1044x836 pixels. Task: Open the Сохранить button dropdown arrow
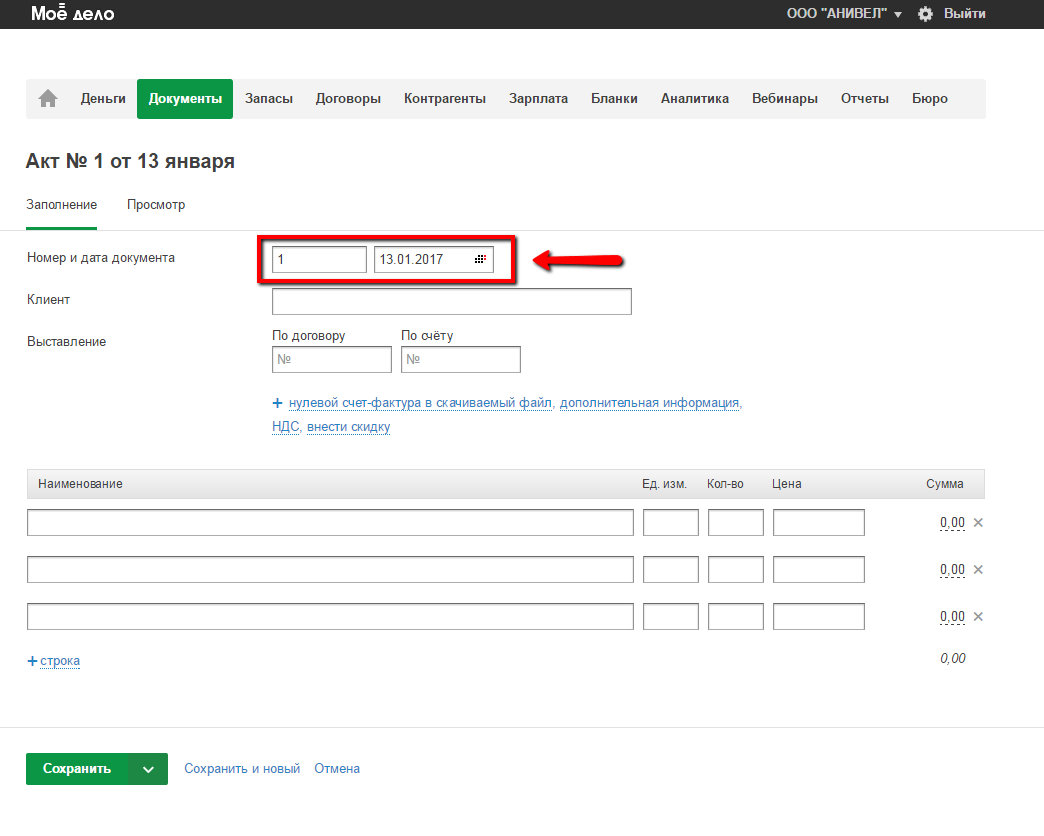tap(148, 769)
